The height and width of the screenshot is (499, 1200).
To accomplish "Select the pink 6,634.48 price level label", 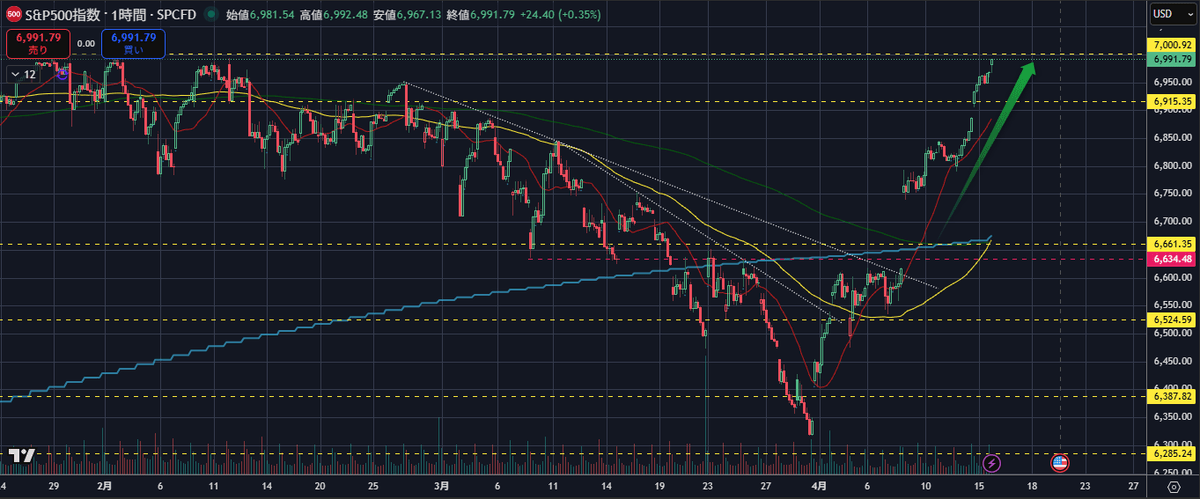I will [x=1172, y=258].
